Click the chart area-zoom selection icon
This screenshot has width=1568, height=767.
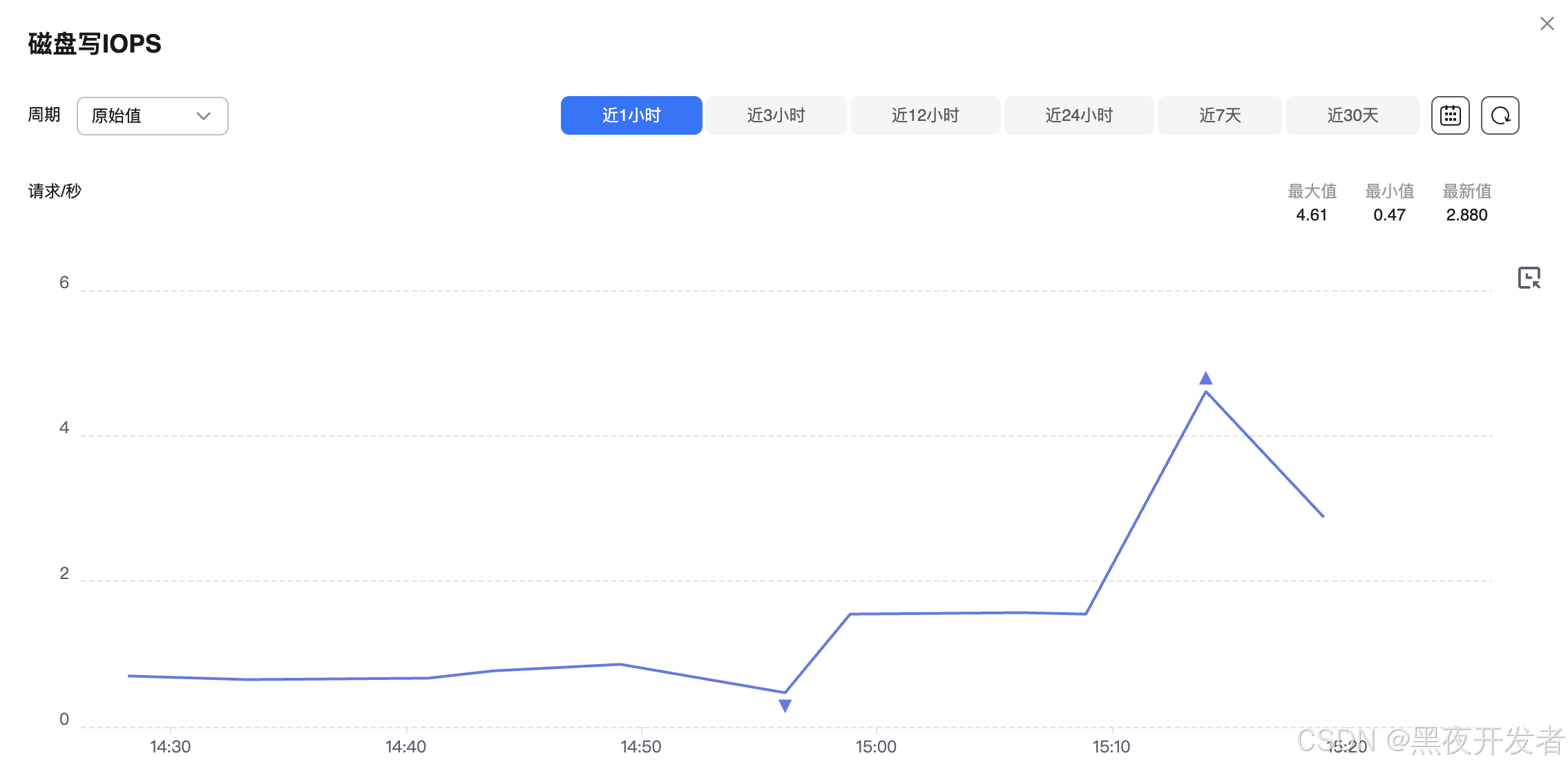click(1529, 278)
